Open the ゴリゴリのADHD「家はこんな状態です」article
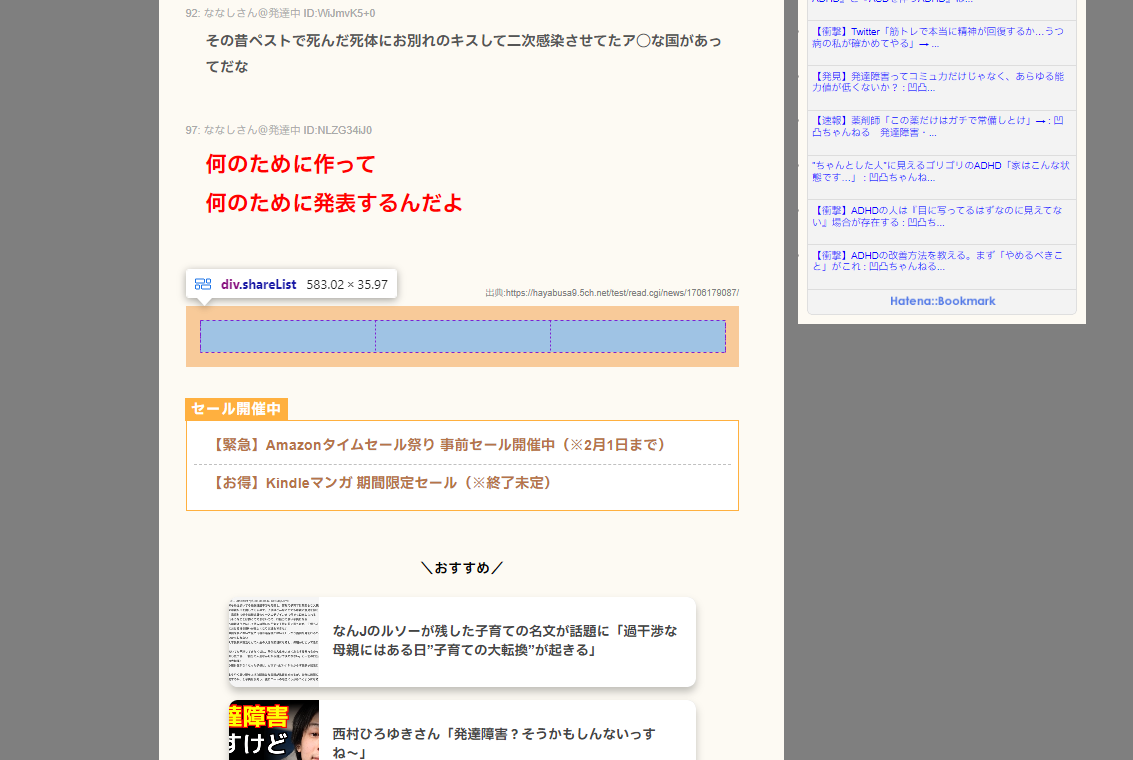This screenshot has width=1133, height=760. [x=939, y=171]
